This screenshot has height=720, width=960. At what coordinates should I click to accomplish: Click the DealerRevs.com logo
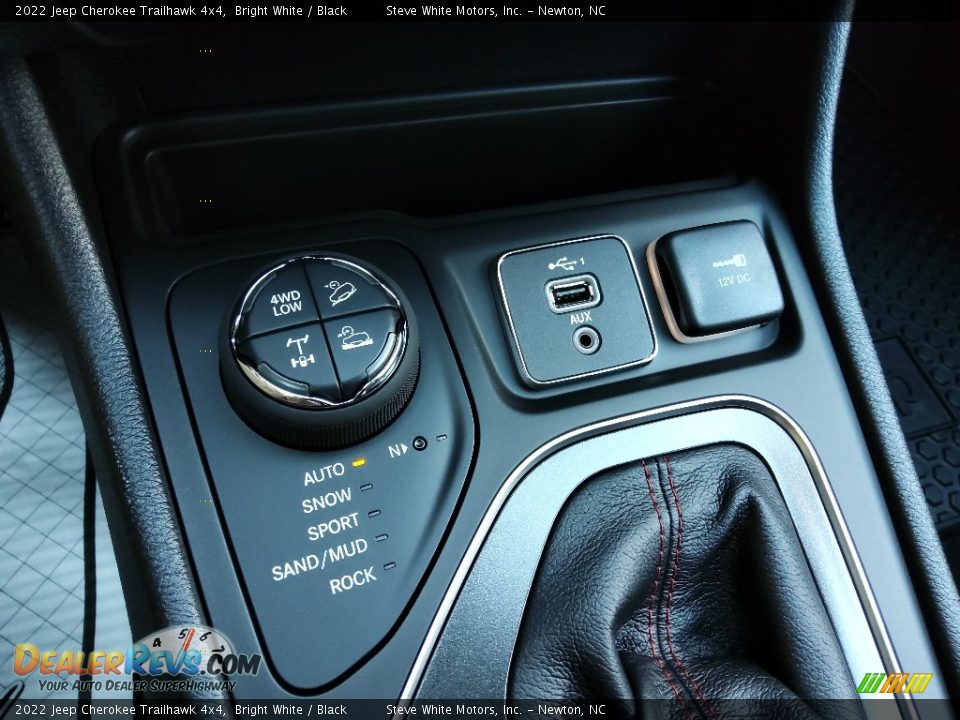pyautogui.click(x=137, y=662)
